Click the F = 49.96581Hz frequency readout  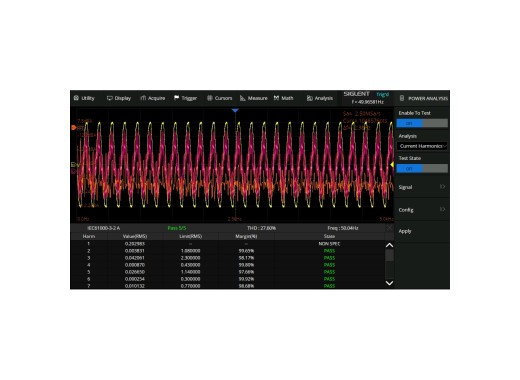click(367, 102)
